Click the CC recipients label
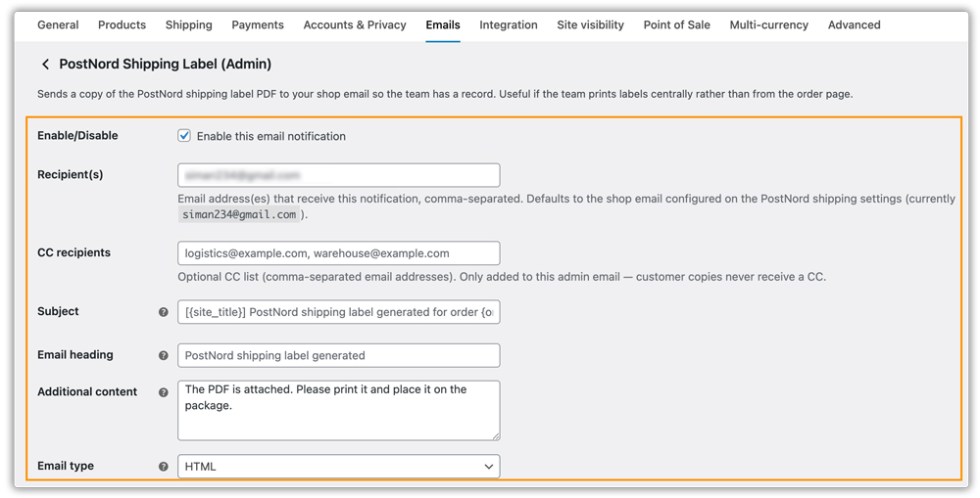This screenshot has width=980, height=498. point(74,252)
